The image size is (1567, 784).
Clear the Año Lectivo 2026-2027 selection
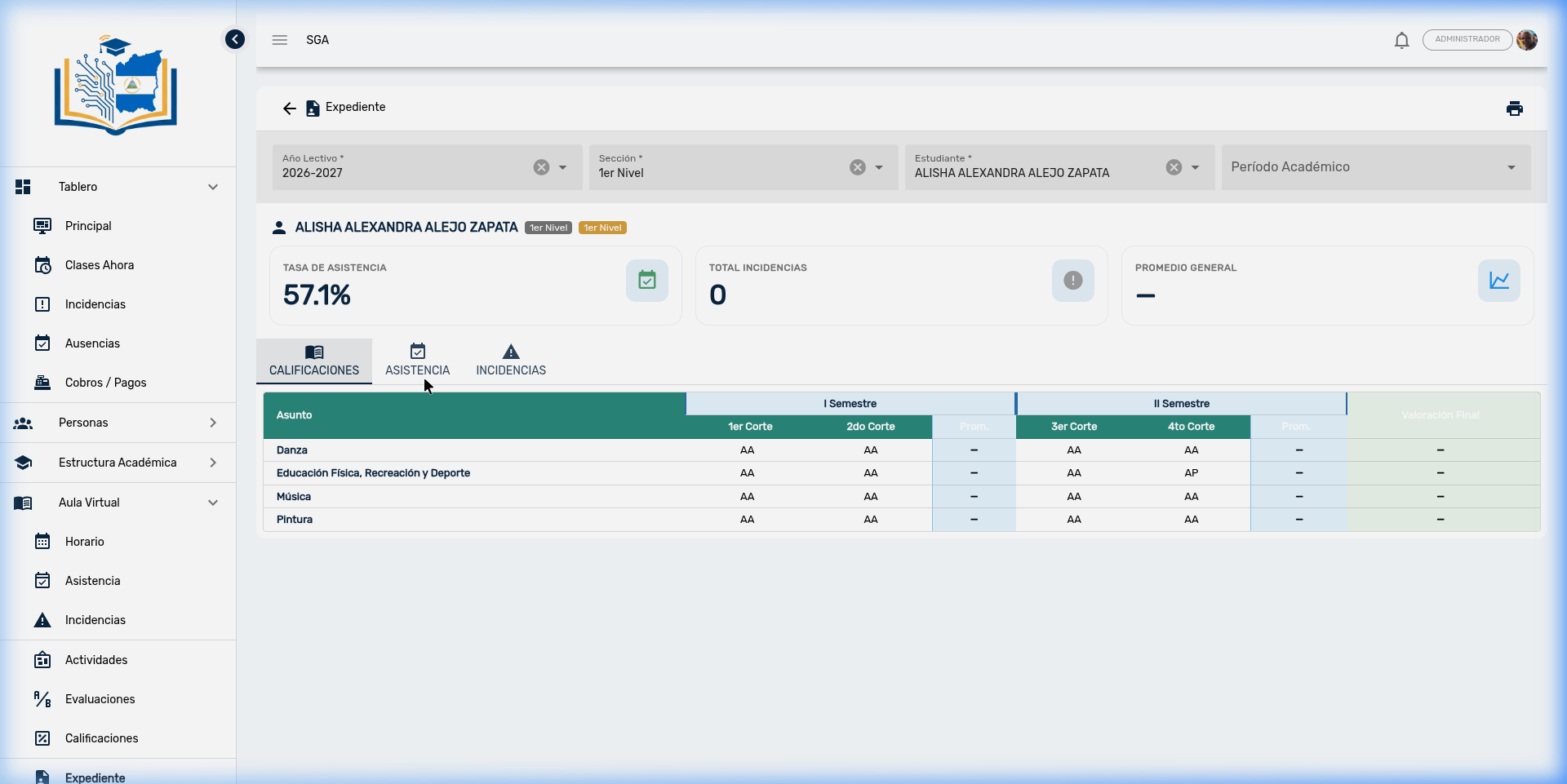(x=541, y=166)
